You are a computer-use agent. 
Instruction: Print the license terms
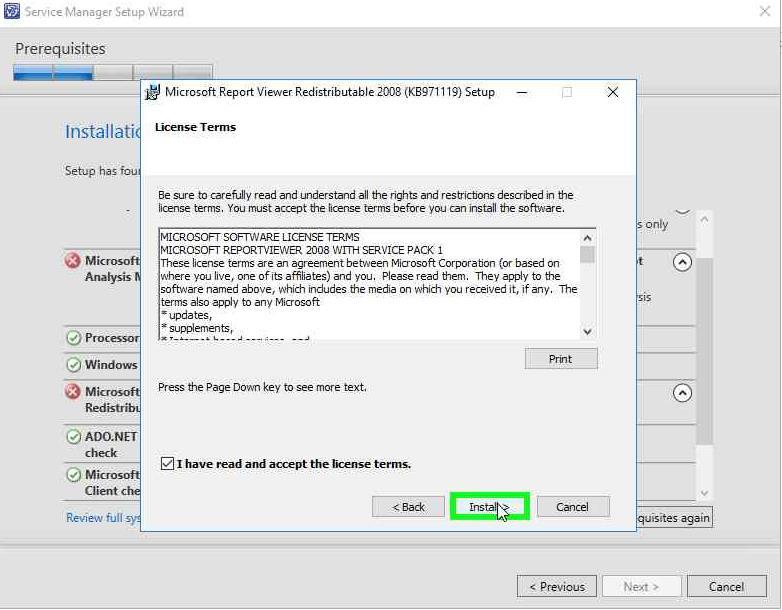point(561,359)
